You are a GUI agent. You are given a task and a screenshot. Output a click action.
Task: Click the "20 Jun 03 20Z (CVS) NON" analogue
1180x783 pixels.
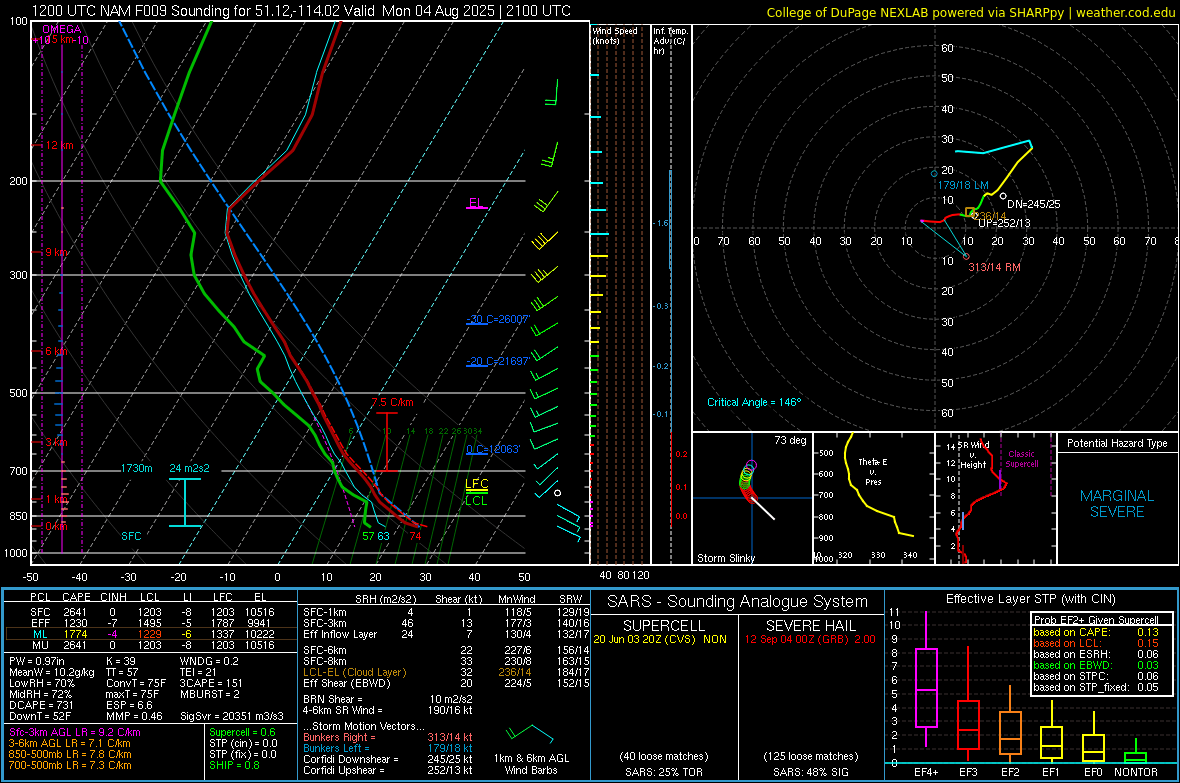[660, 639]
